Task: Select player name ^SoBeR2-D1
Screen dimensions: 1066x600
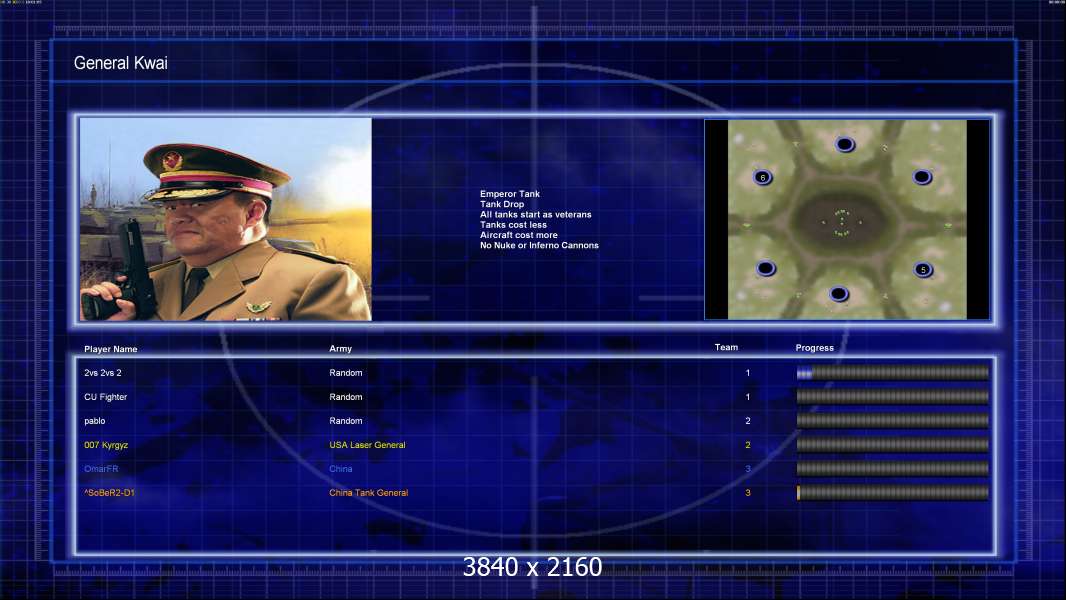Action: (x=109, y=493)
